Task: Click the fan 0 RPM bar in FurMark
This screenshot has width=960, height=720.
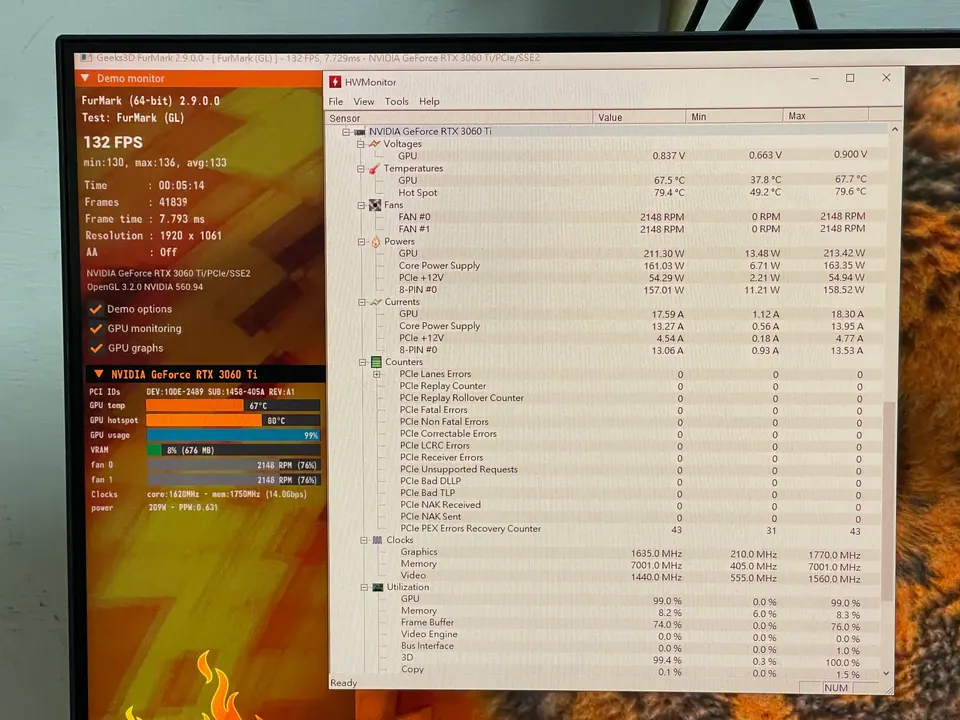Action: click(233, 465)
